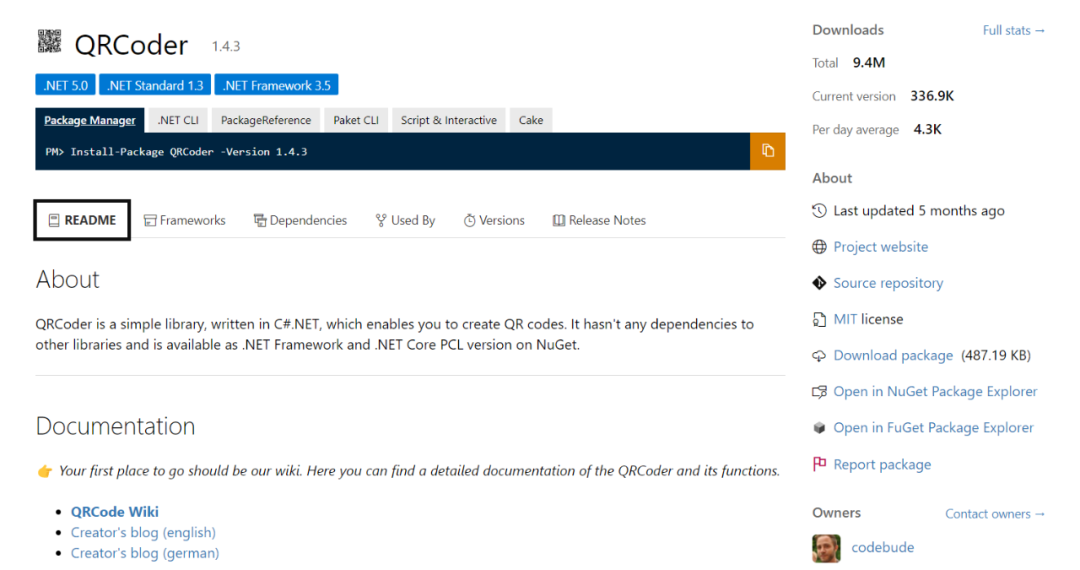
Task: Click the Current version value 336.9K
Action: 932,96
